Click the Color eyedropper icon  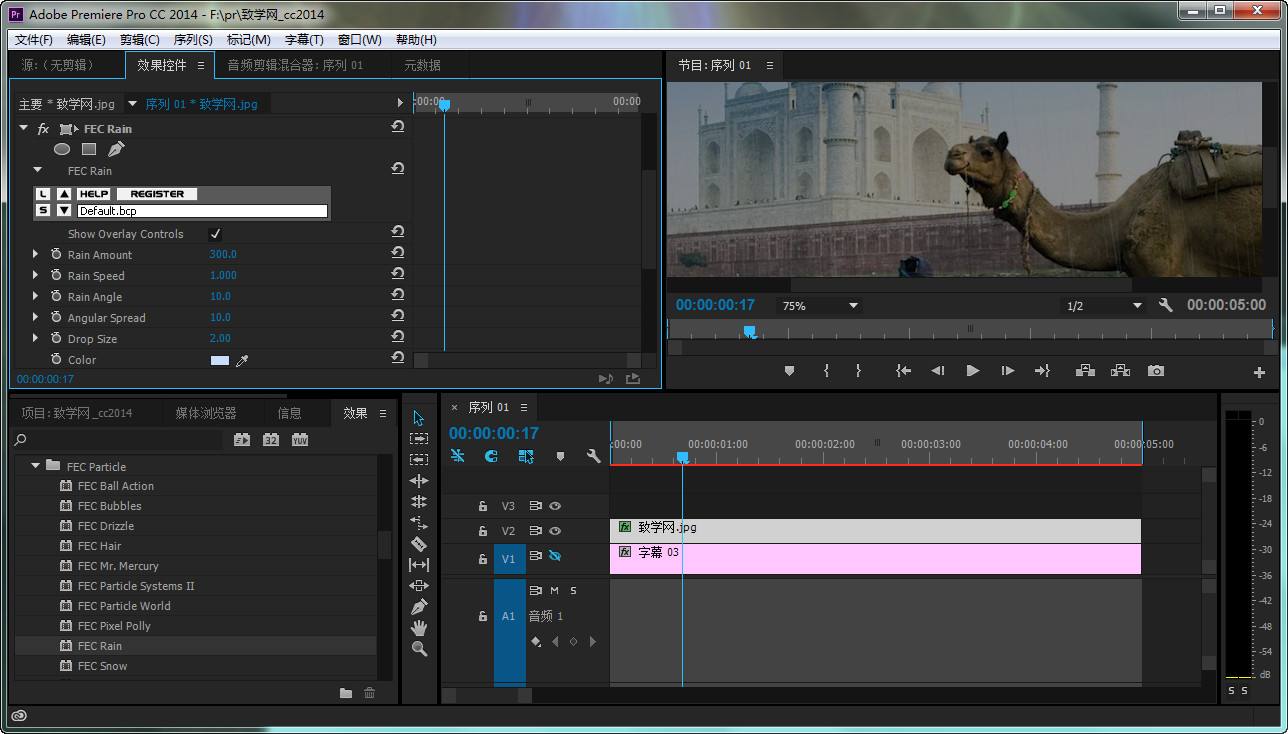pyautogui.click(x=242, y=360)
